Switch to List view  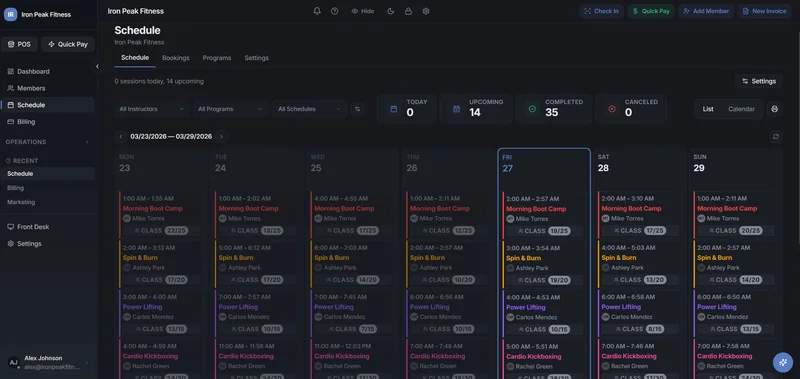coord(708,109)
